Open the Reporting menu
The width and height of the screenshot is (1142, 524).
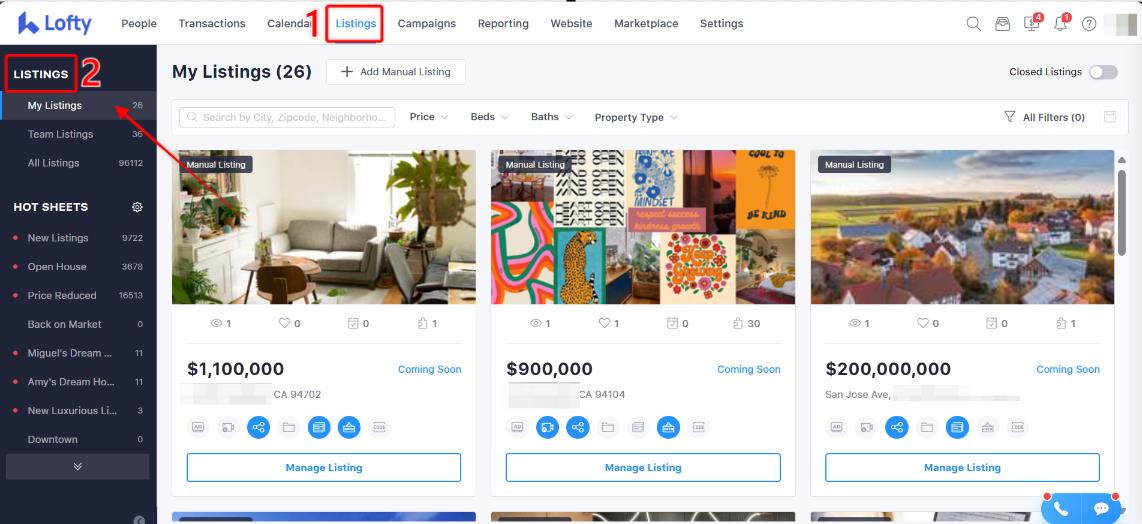coord(503,23)
